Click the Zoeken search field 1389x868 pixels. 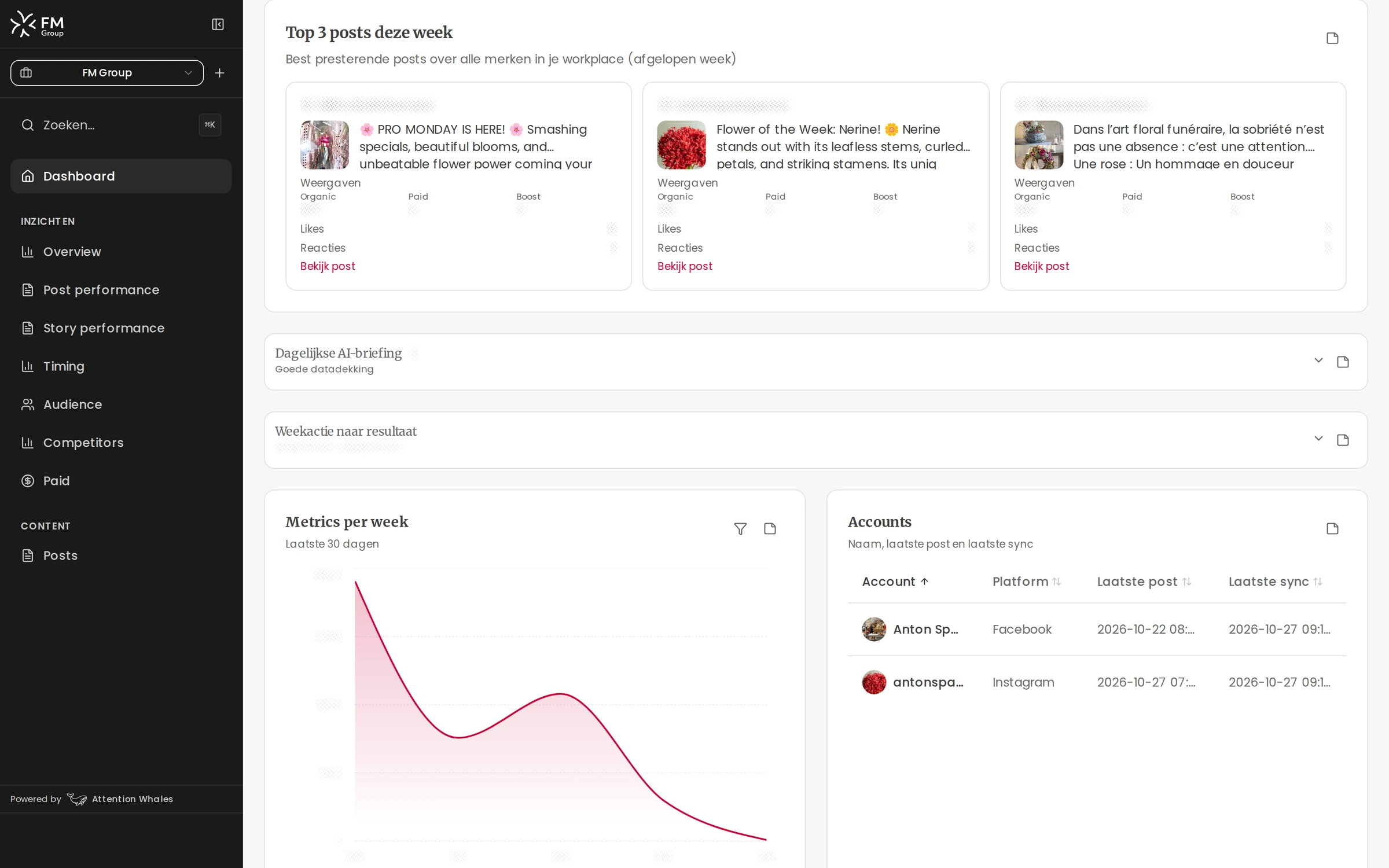click(121, 125)
